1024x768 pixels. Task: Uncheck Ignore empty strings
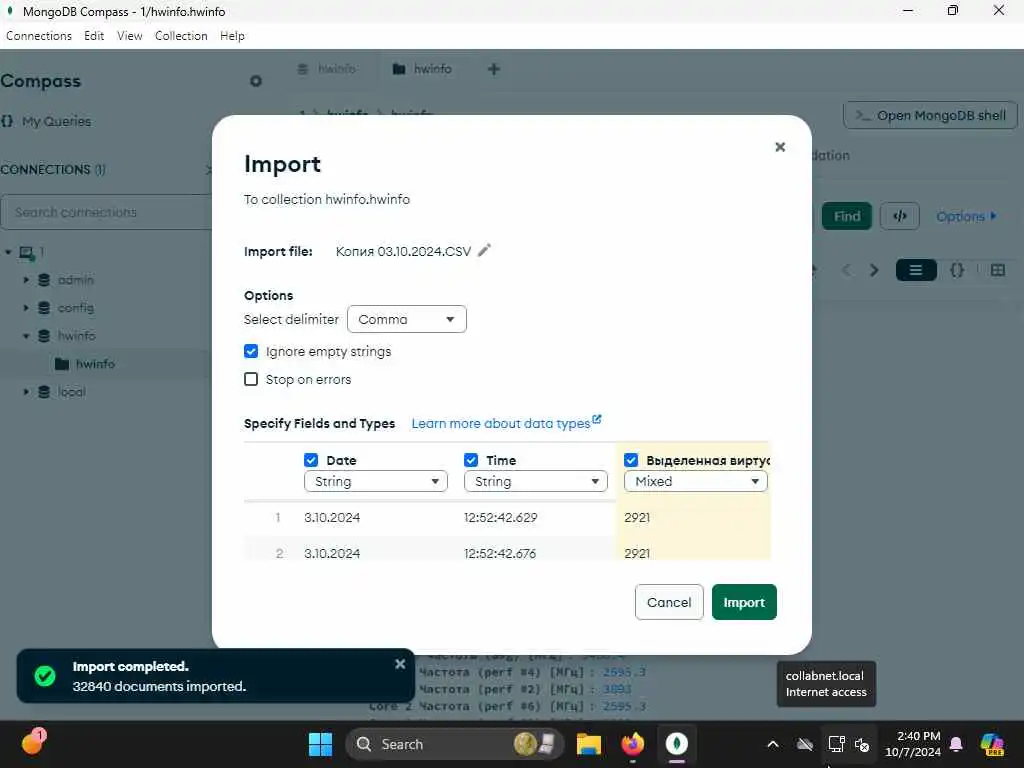point(251,351)
